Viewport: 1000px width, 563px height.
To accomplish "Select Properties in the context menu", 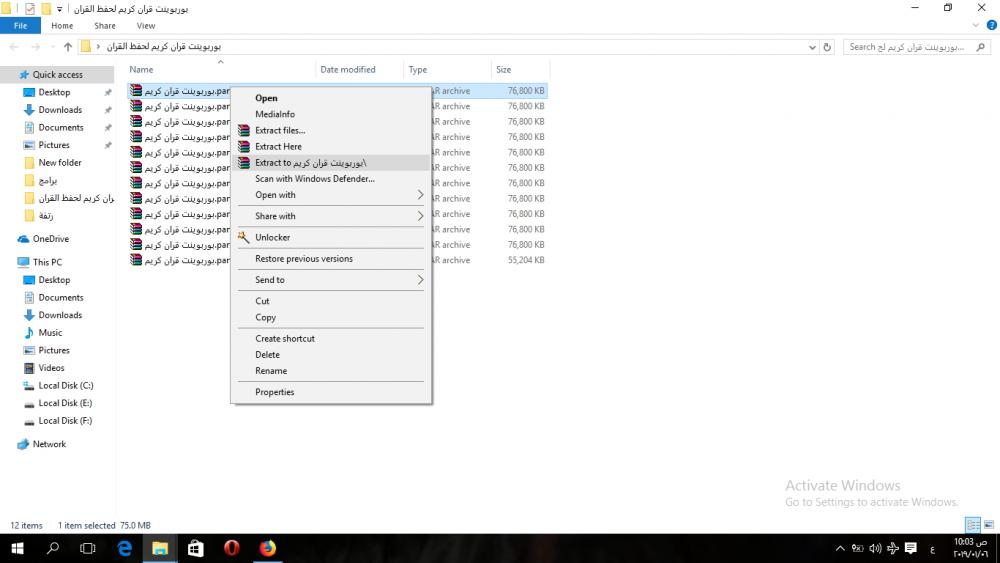I will (x=274, y=392).
